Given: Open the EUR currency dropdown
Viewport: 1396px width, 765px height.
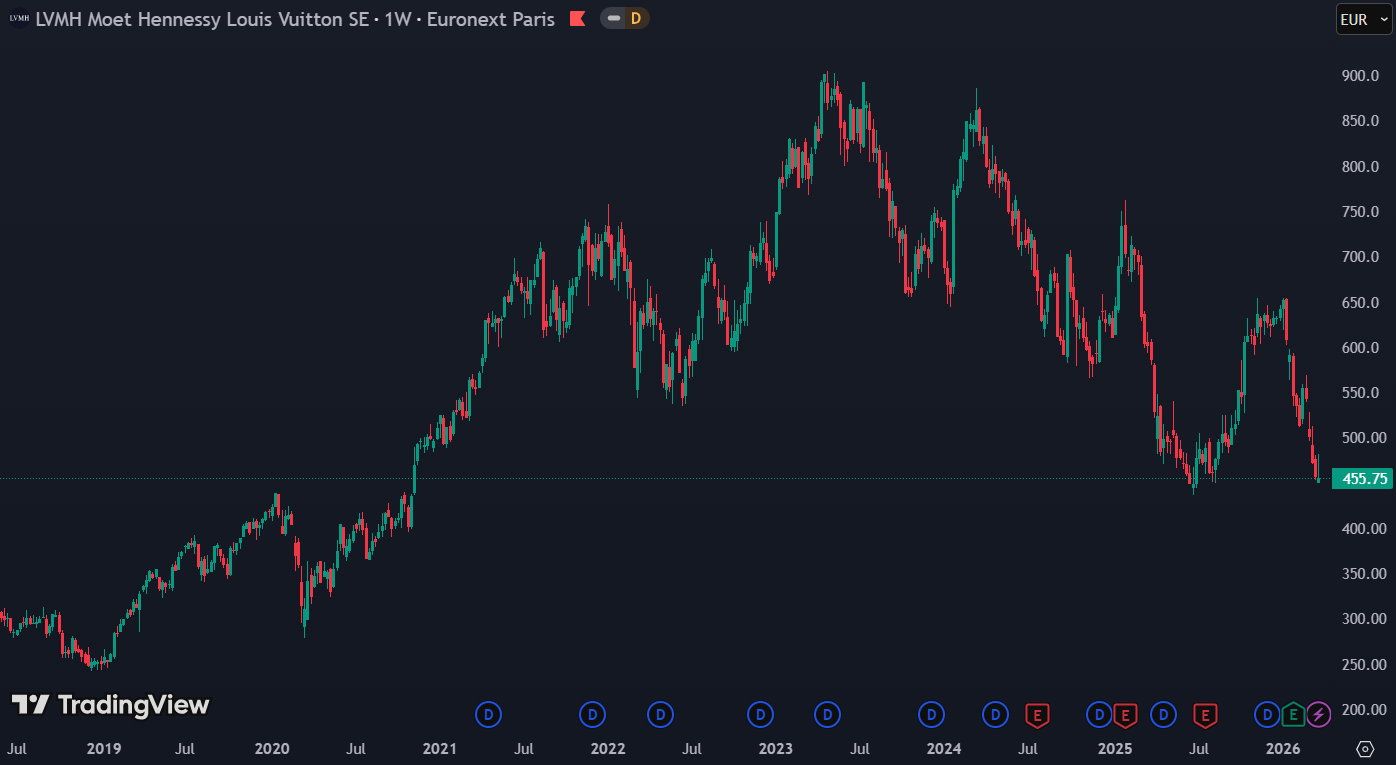Looking at the screenshot, I should [x=1364, y=19].
